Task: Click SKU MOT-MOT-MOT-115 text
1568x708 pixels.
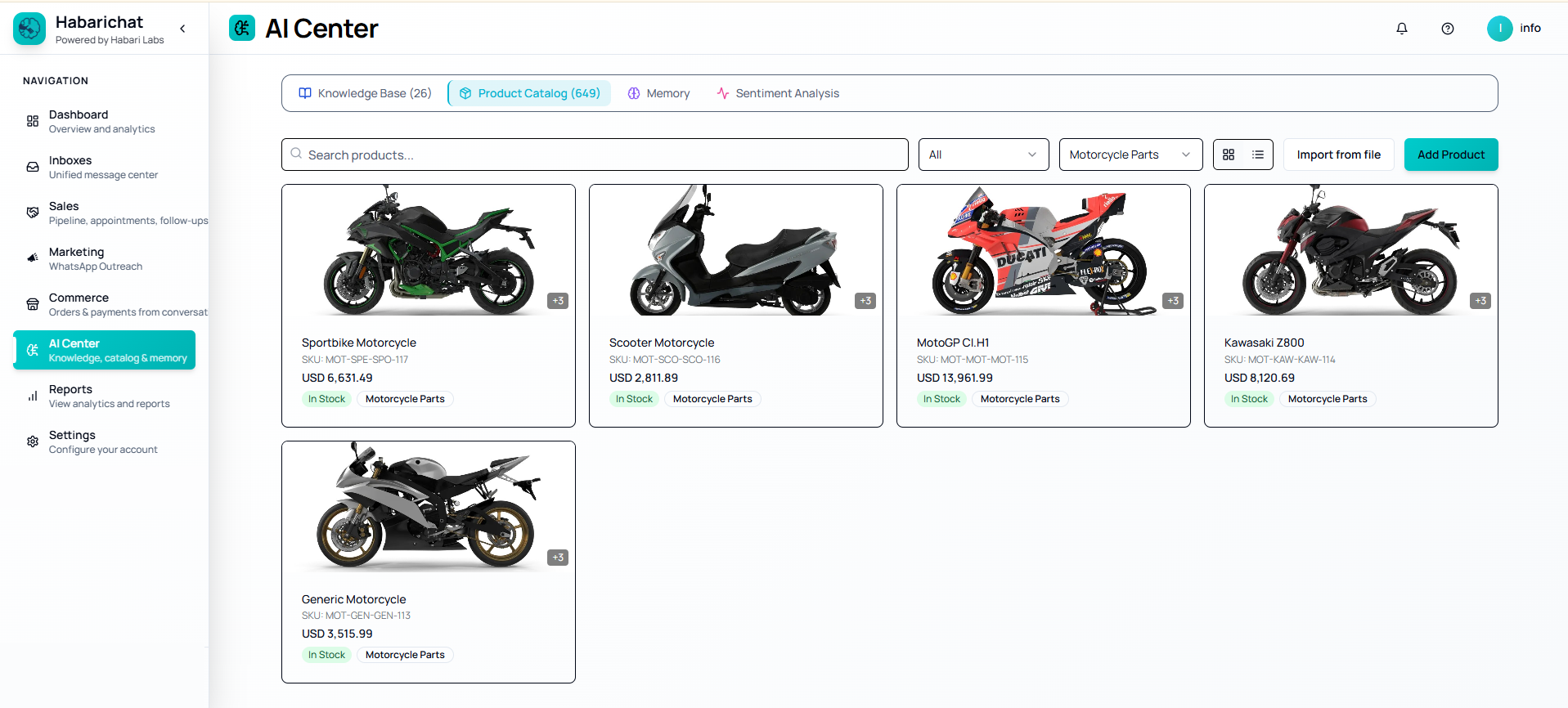Action: tap(973, 360)
